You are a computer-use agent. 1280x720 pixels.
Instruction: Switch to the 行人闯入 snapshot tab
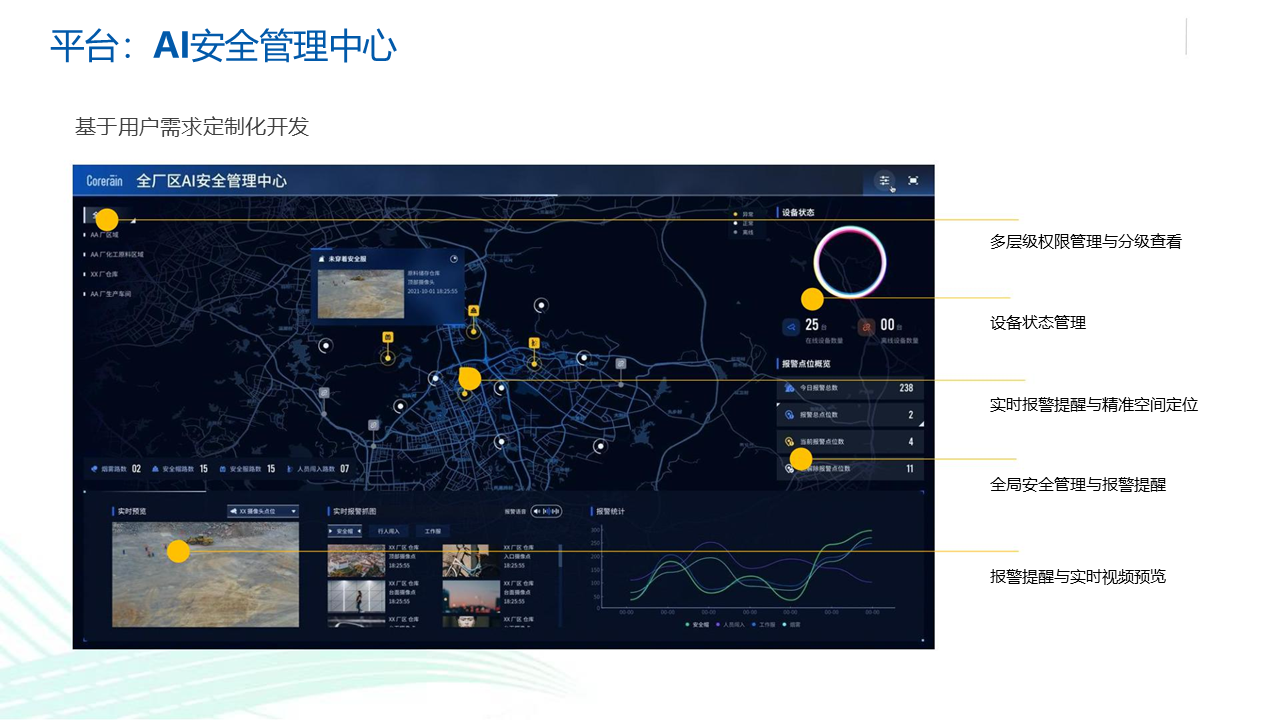388,531
